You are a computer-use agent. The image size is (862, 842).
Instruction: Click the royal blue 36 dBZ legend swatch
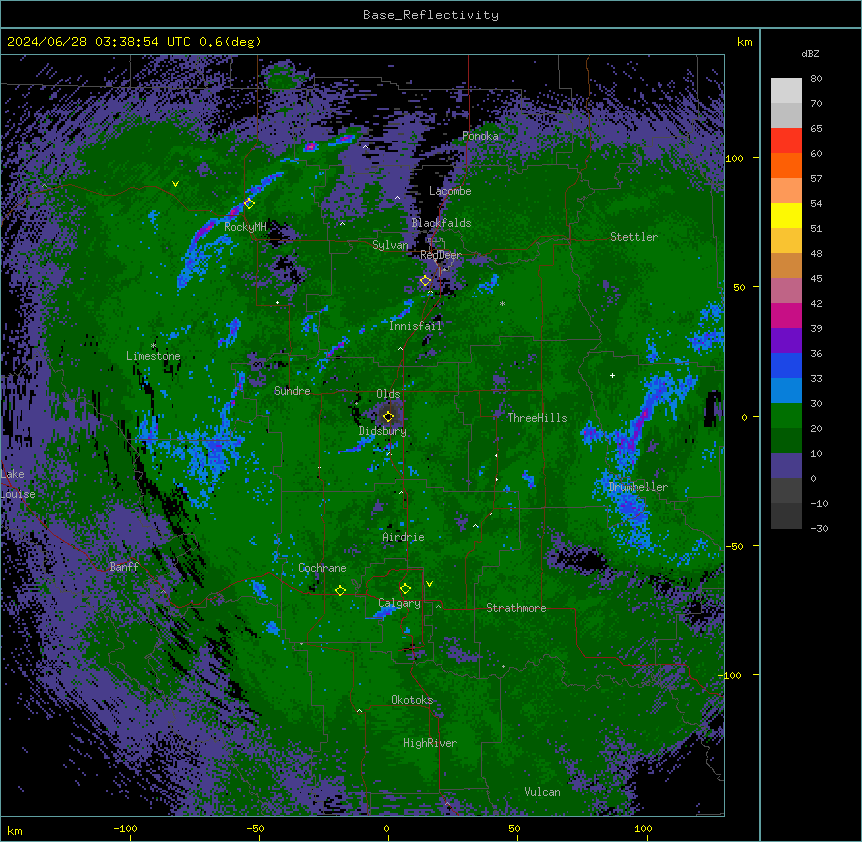coord(786,365)
